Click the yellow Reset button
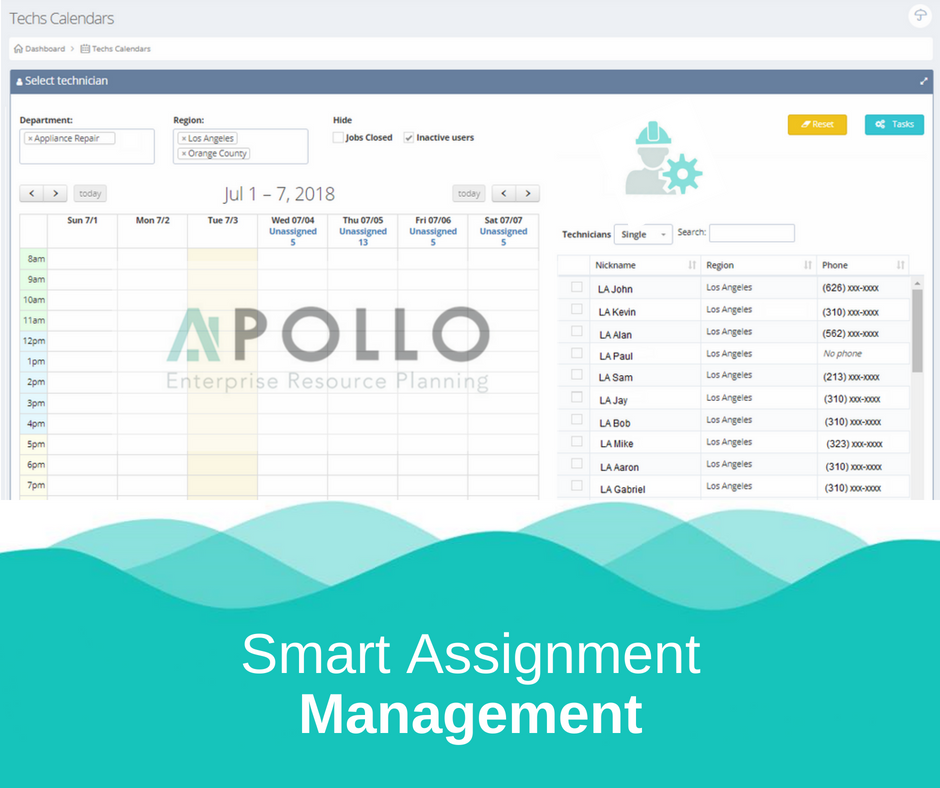The height and width of the screenshot is (788, 940). click(x=817, y=124)
